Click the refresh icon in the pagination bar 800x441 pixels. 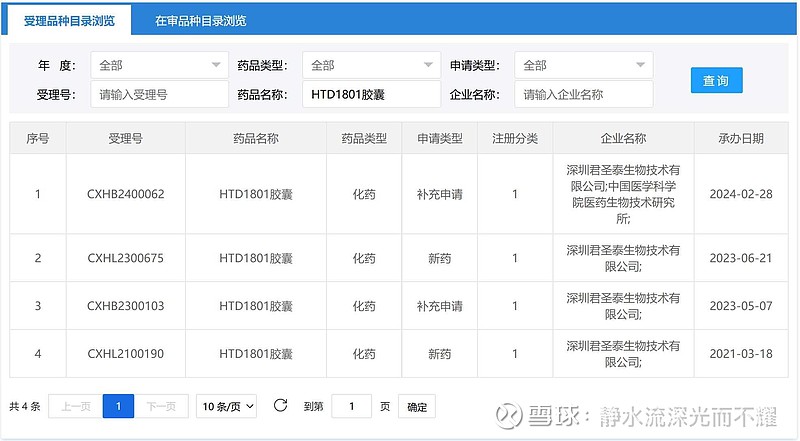(x=280, y=406)
